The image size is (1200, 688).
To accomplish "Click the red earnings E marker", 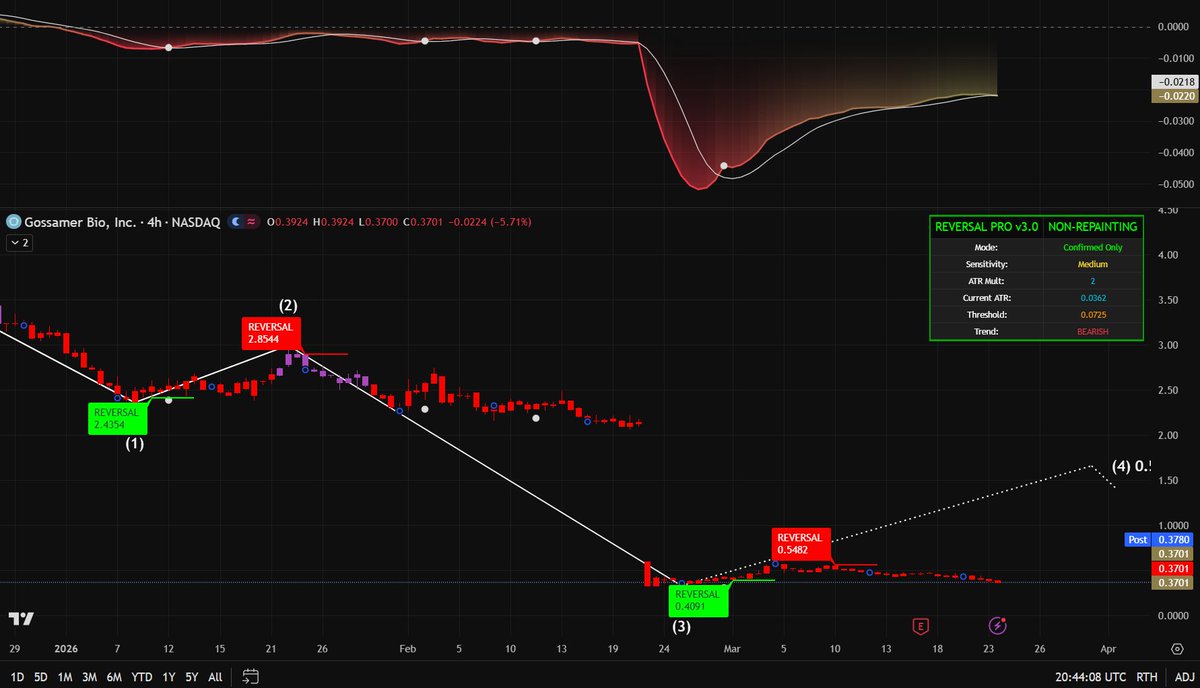I will (920, 626).
